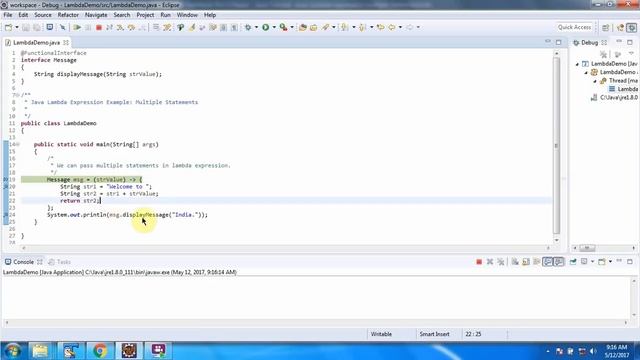Screen dimensions: 640x360
Task: Open the Back navigation history dropdown
Action: (400, 27)
